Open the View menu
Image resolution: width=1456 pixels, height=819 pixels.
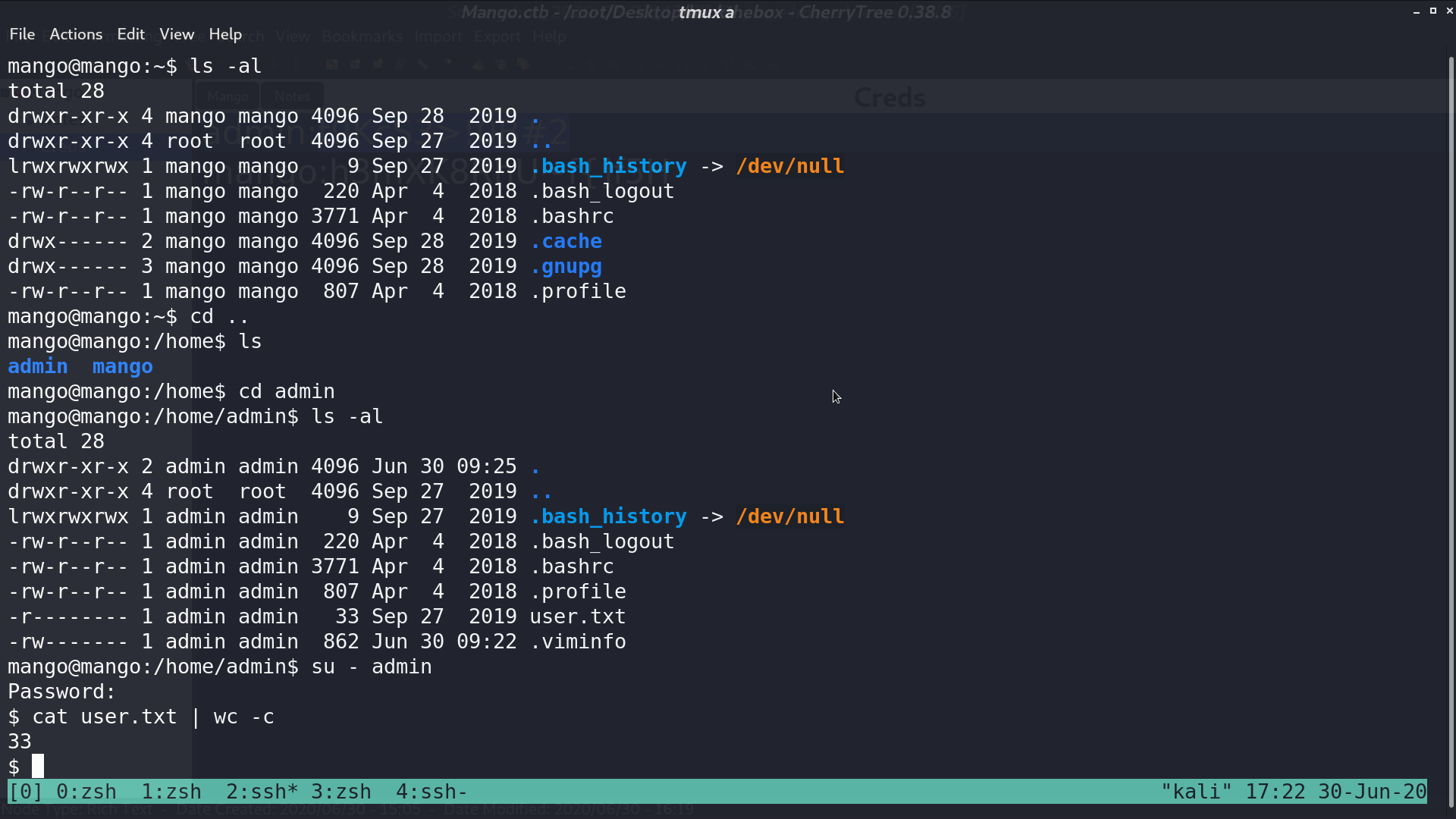[177, 34]
